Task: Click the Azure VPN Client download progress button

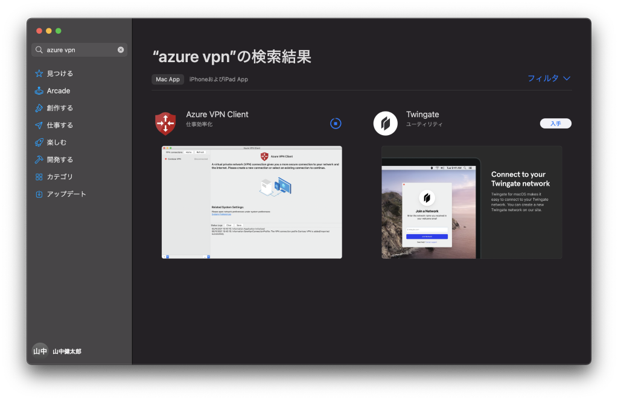Action: [335, 123]
